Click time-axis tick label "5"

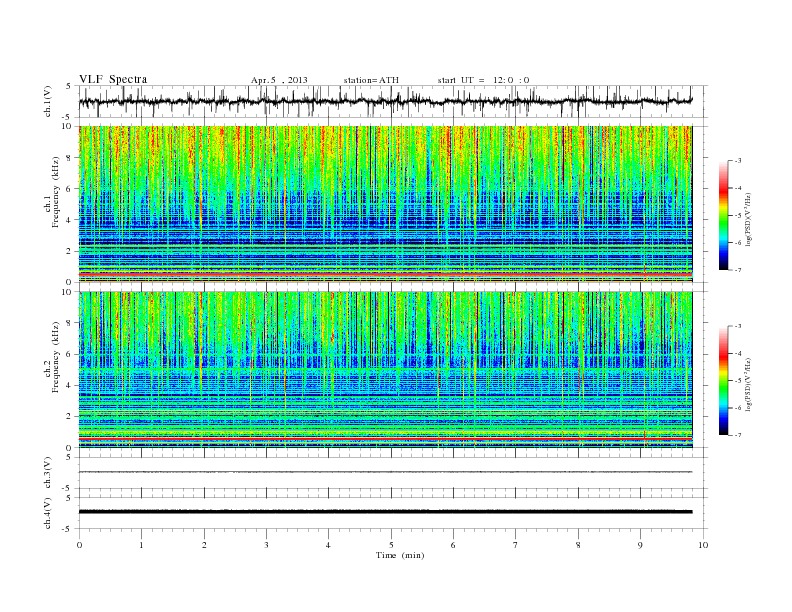coord(391,545)
